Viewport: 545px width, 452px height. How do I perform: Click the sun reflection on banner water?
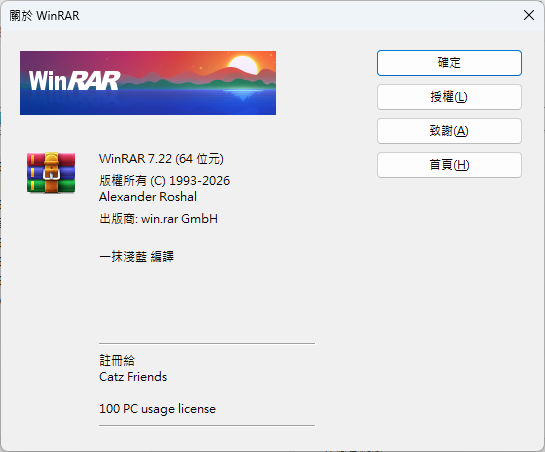coord(243,94)
